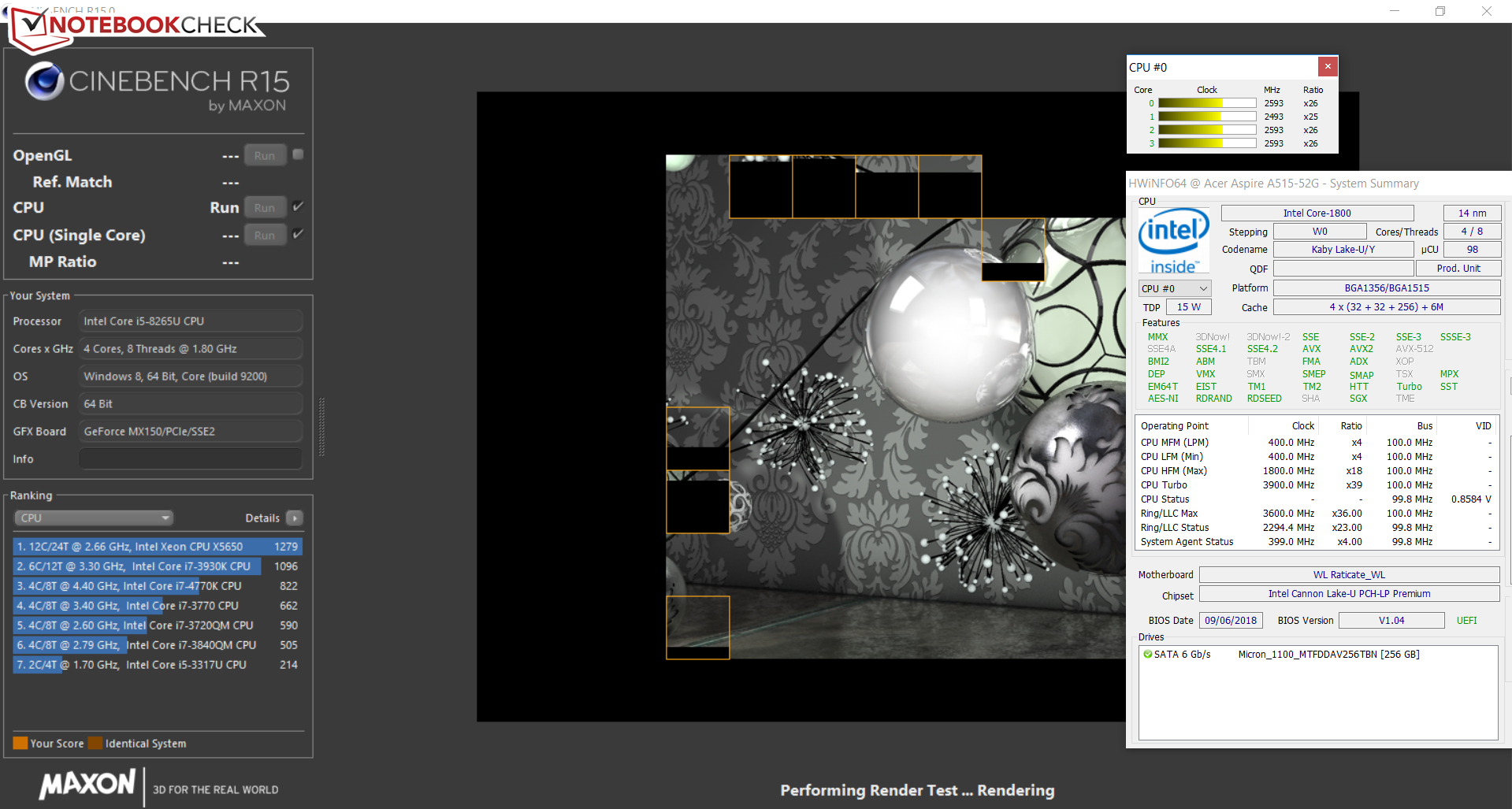Restore down the Cinebench window

[x=1440, y=11]
